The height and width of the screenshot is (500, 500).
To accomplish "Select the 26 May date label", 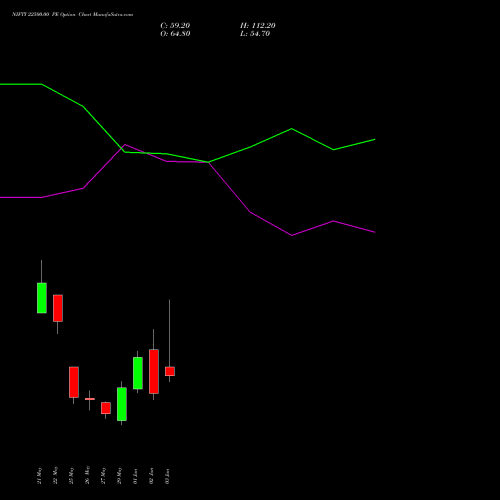I will [87, 476].
